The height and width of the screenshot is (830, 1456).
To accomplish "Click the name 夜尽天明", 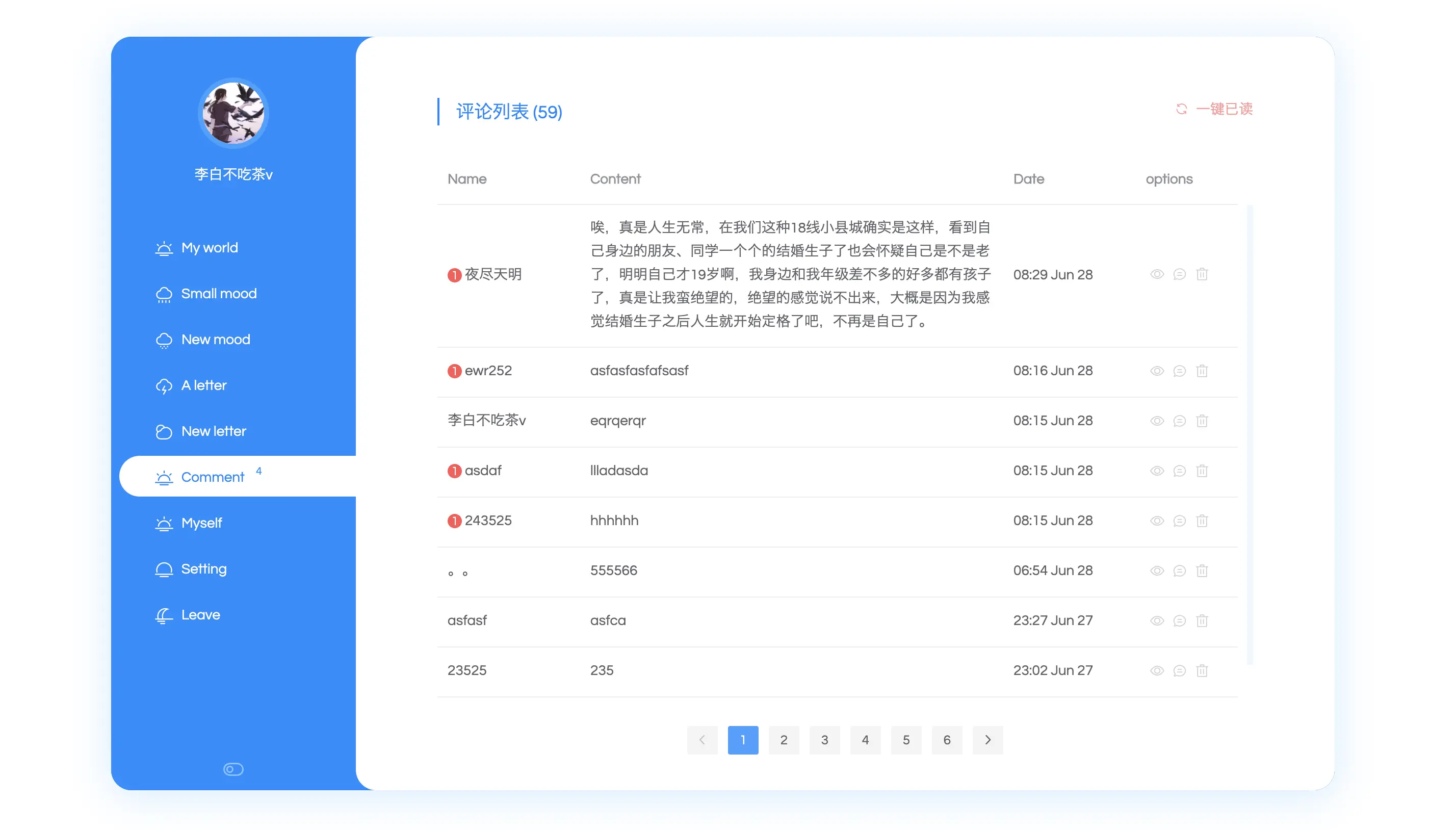I will point(493,274).
